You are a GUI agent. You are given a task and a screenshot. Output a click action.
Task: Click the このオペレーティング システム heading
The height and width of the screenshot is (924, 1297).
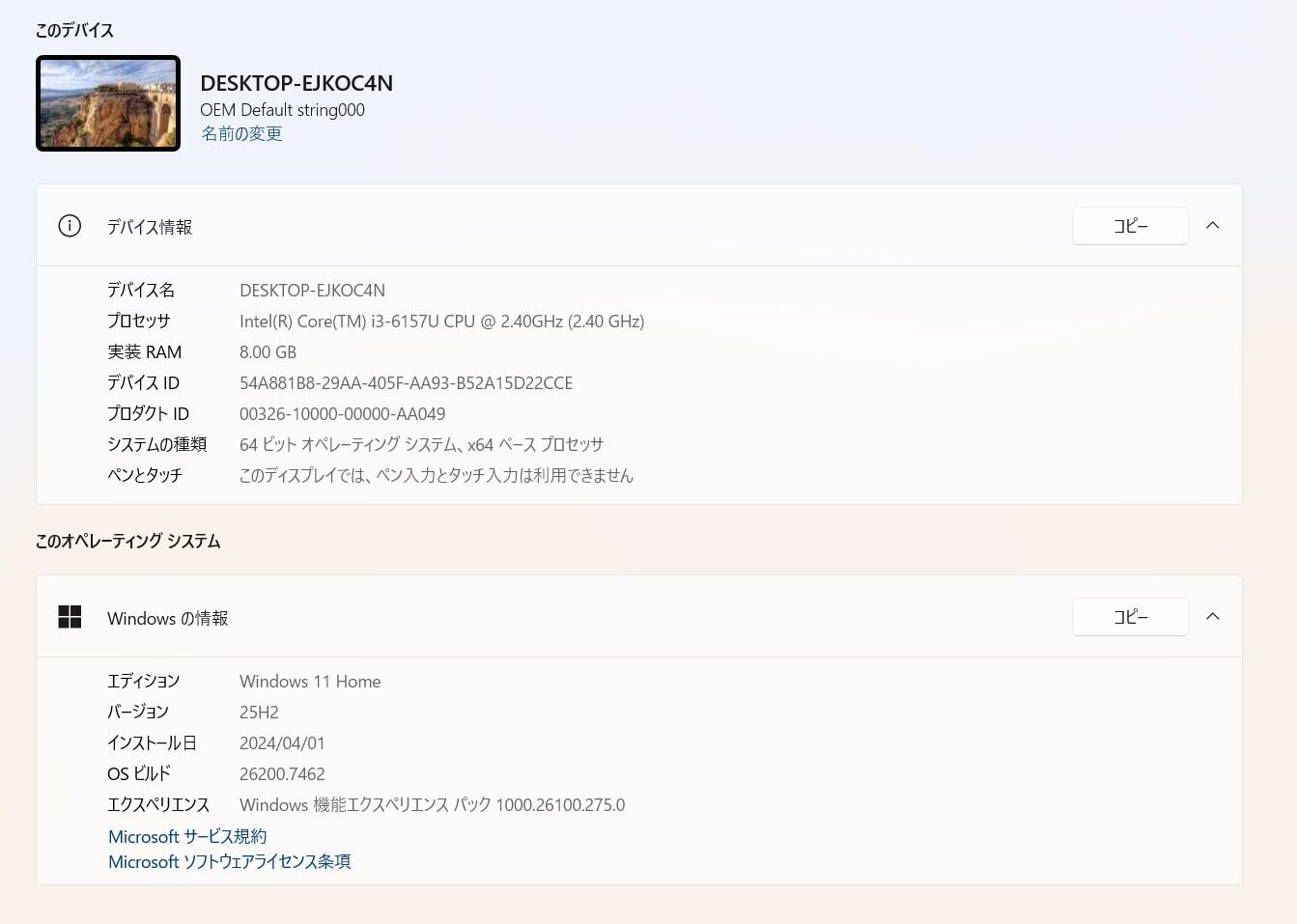127,542
